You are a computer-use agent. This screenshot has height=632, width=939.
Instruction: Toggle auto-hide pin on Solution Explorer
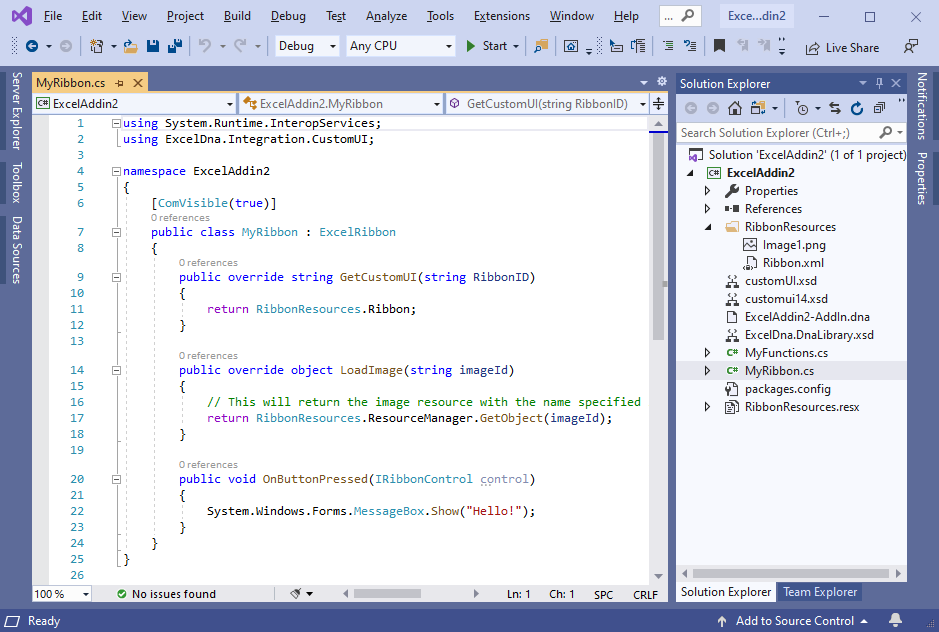[879, 83]
